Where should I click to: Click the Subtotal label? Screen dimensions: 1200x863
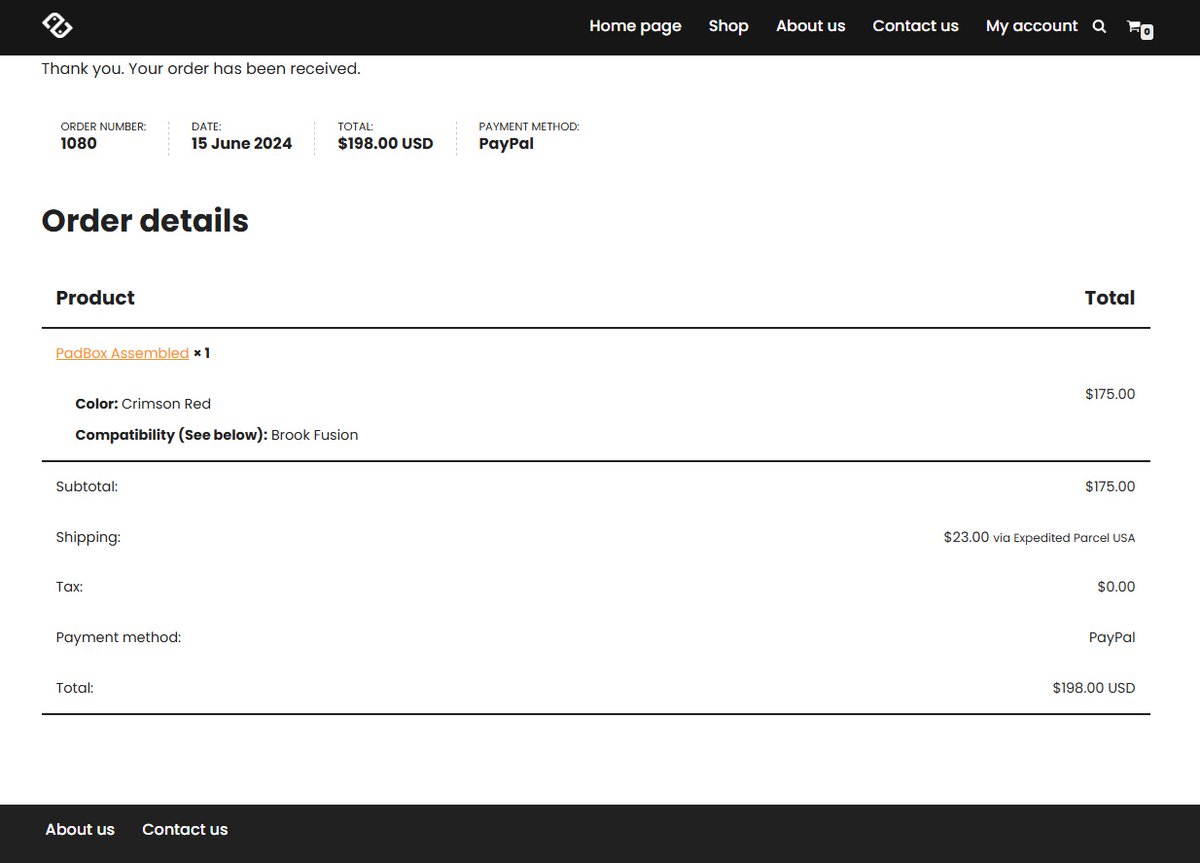[x=87, y=487]
